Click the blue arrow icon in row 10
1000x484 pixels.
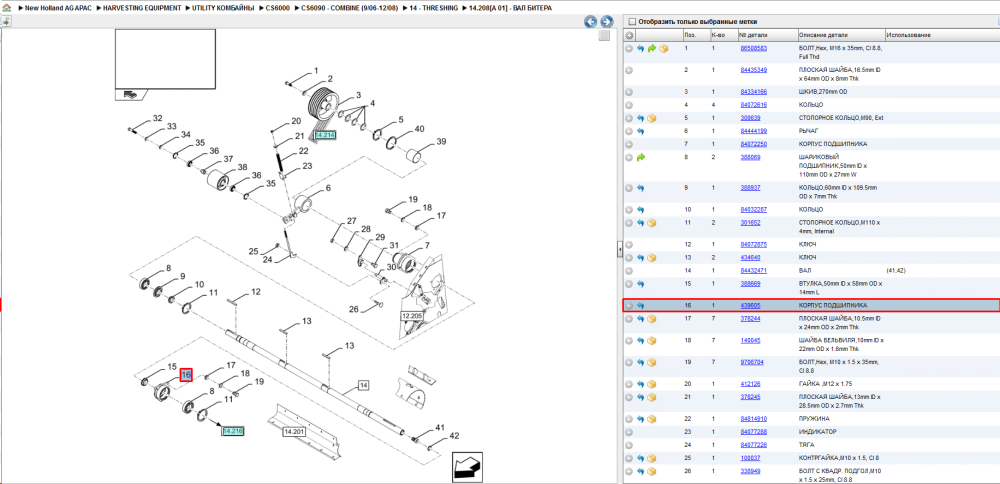641,209
